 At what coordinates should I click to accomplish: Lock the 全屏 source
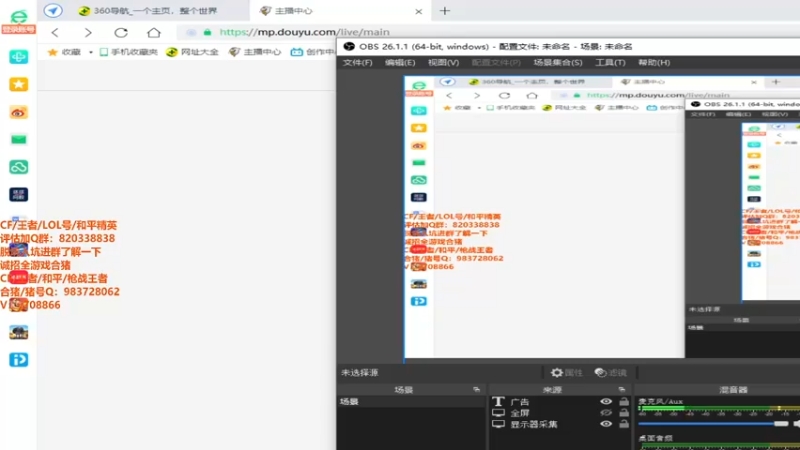[623, 413]
